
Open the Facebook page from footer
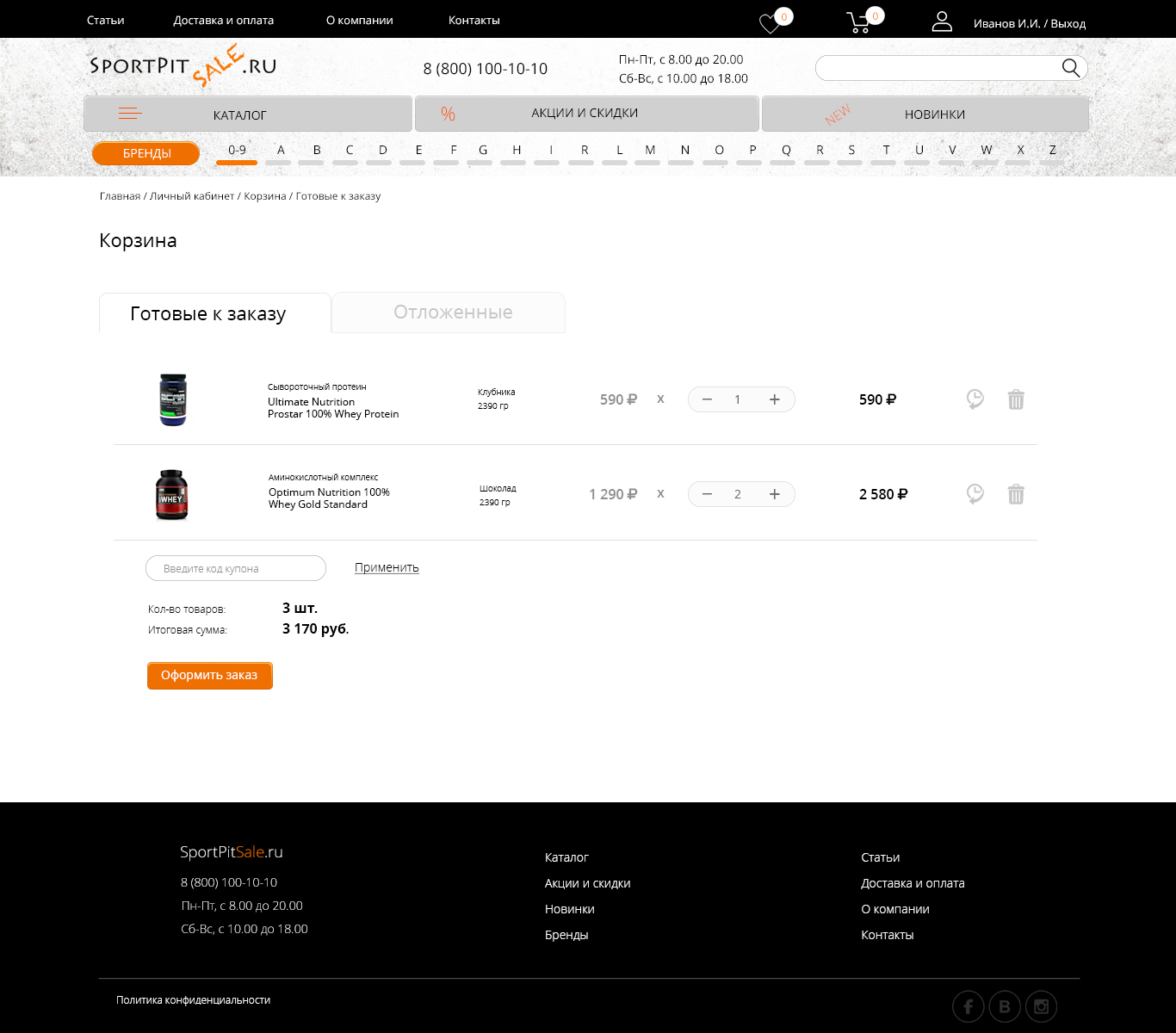(968, 1006)
